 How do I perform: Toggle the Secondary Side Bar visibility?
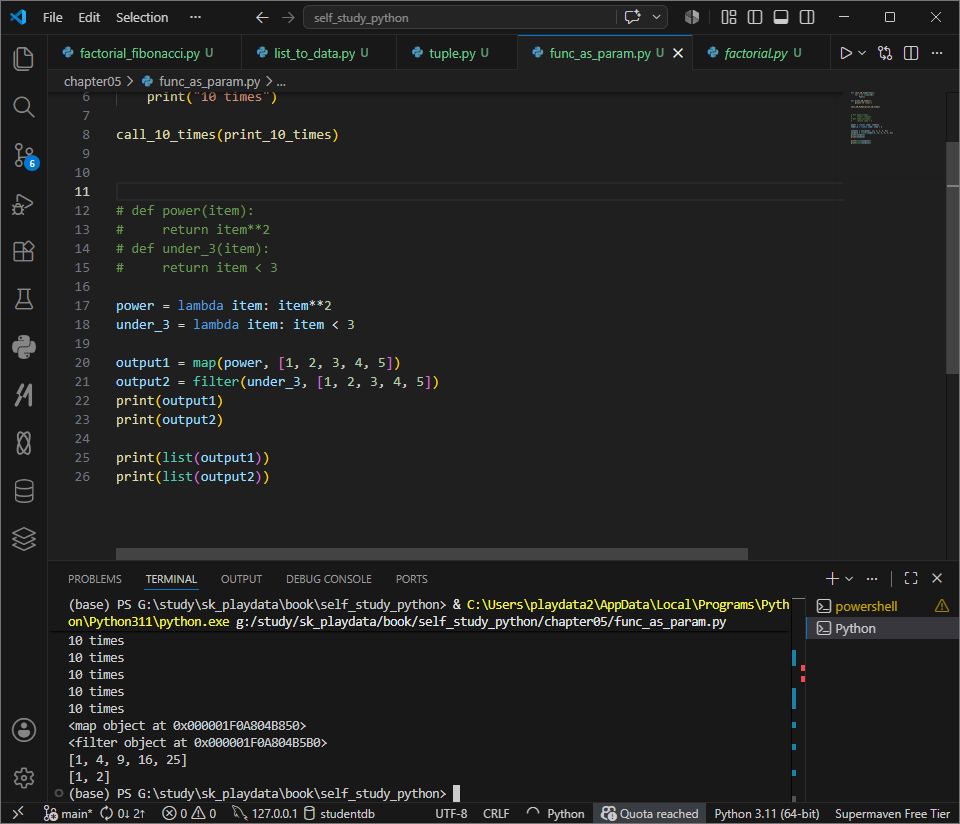pyautogui.click(x=807, y=17)
